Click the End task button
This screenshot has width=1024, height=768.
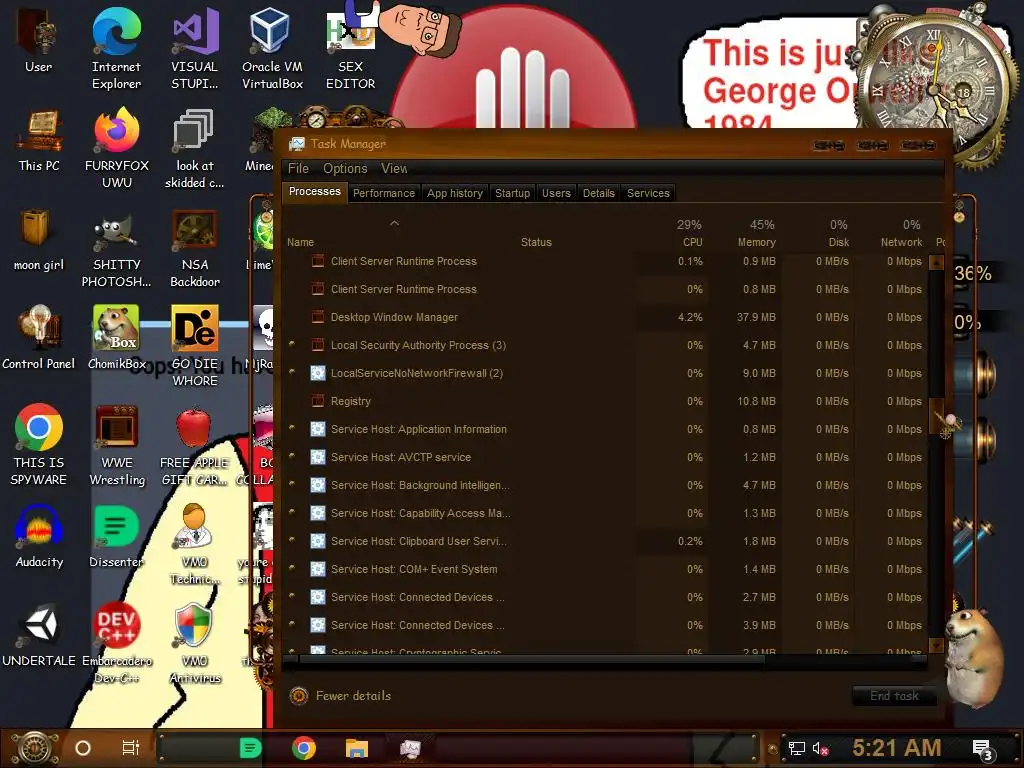tap(894, 696)
